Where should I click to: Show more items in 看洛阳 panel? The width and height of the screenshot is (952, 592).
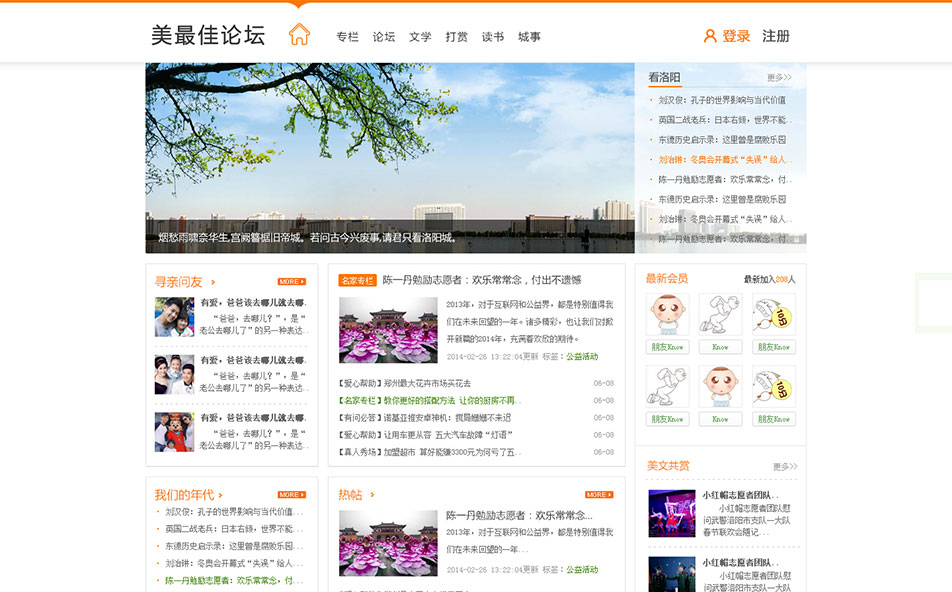coord(779,78)
